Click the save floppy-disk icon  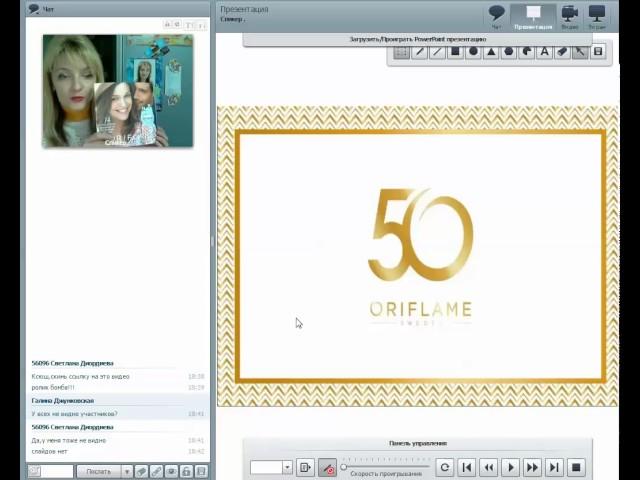click(x=598, y=52)
